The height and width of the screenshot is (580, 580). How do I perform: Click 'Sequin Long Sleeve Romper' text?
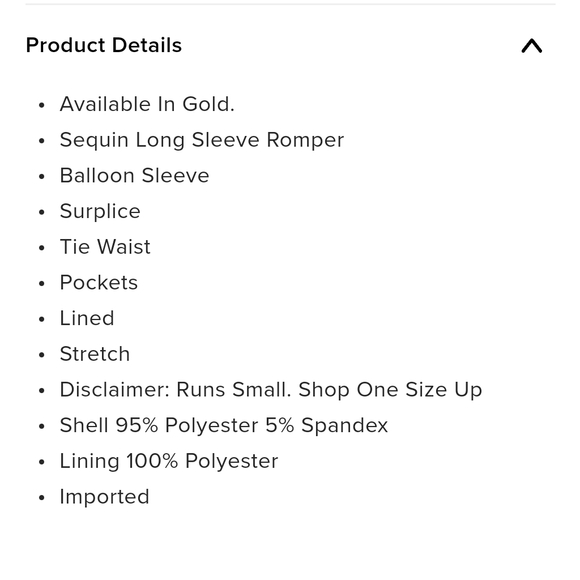[202, 140]
